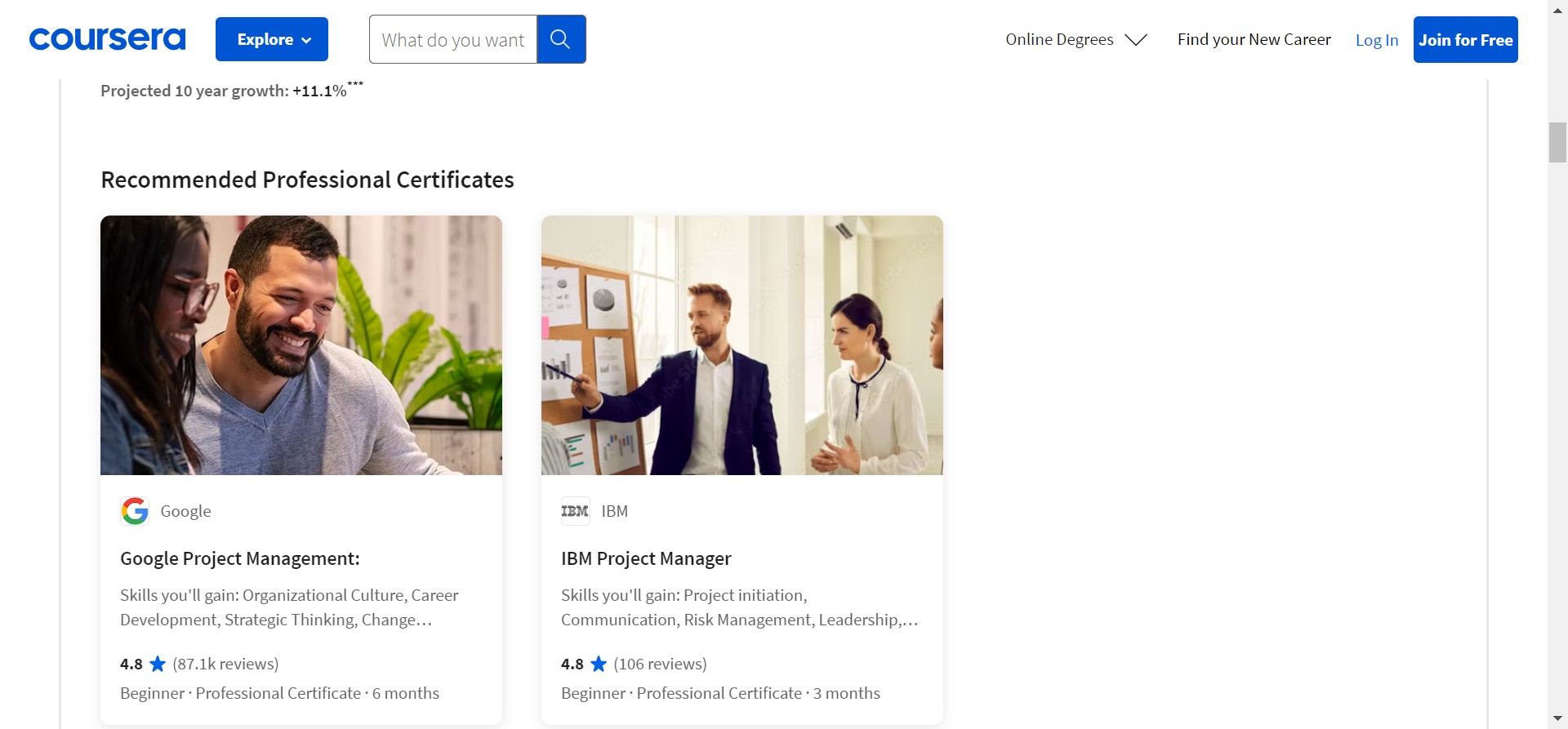Viewport: 1568px width, 729px height.
Task: Click the Google logo icon
Action: pos(135,511)
